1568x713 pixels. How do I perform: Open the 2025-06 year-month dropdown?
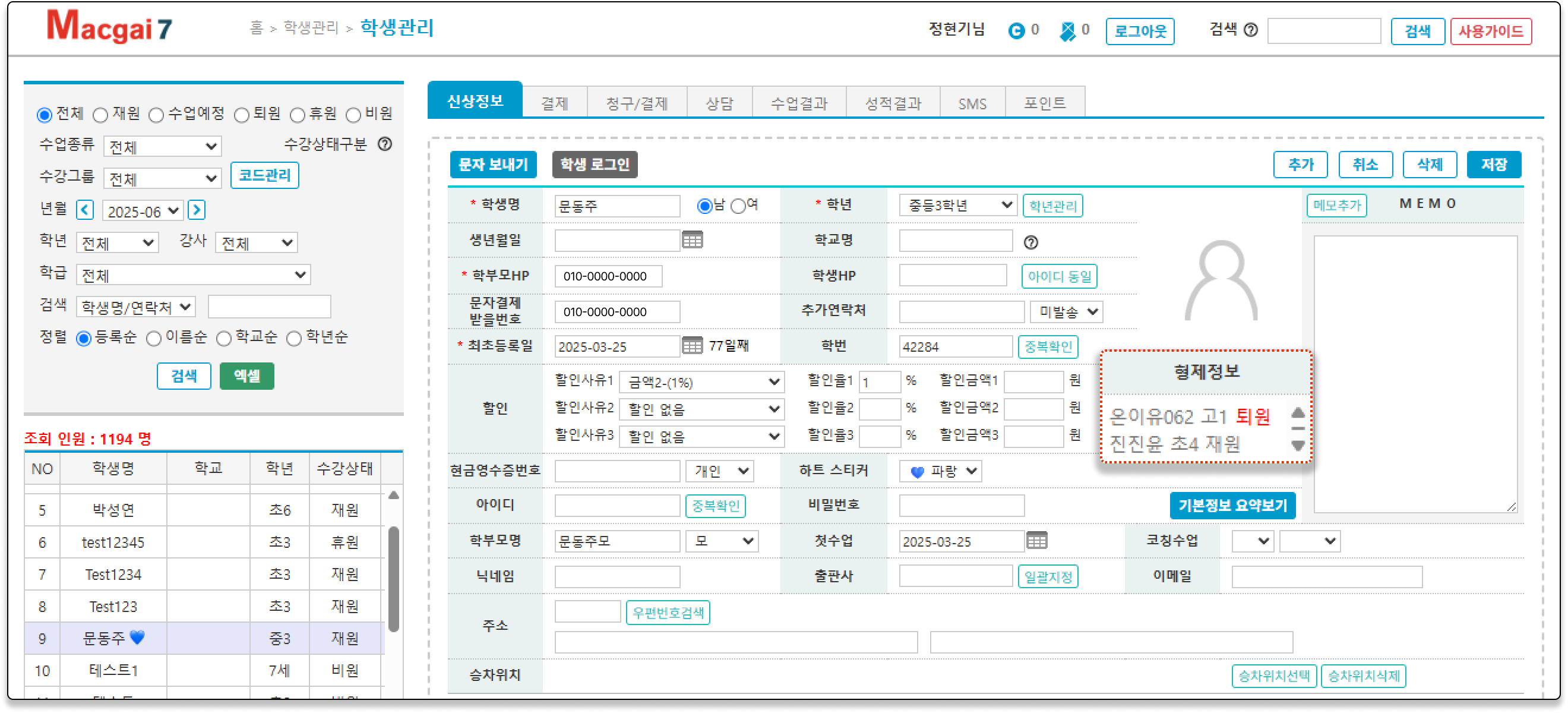[x=143, y=212]
